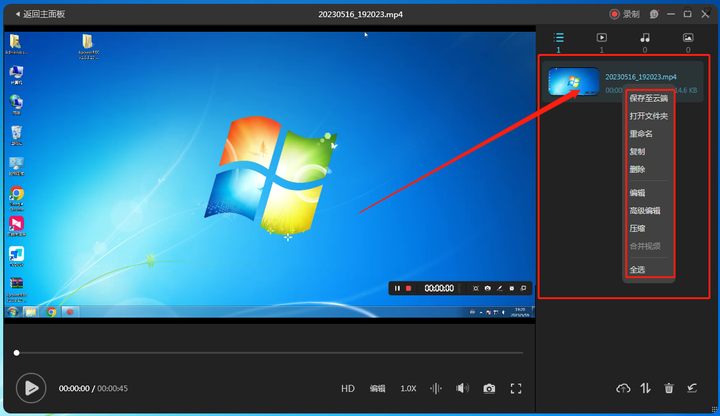Click the audio waveform icon
The height and width of the screenshot is (416, 720).
(436, 388)
